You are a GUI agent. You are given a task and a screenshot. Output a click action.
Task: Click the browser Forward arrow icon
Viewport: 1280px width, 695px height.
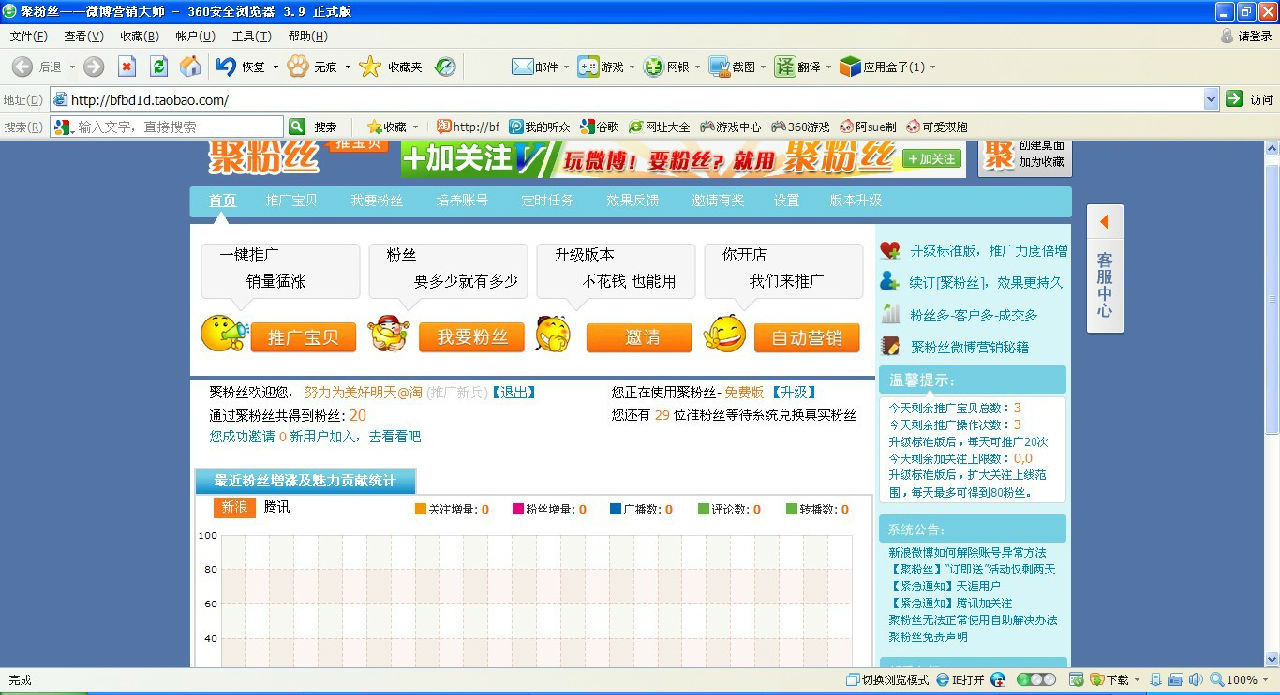pyautogui.click(x=93, y=67)
